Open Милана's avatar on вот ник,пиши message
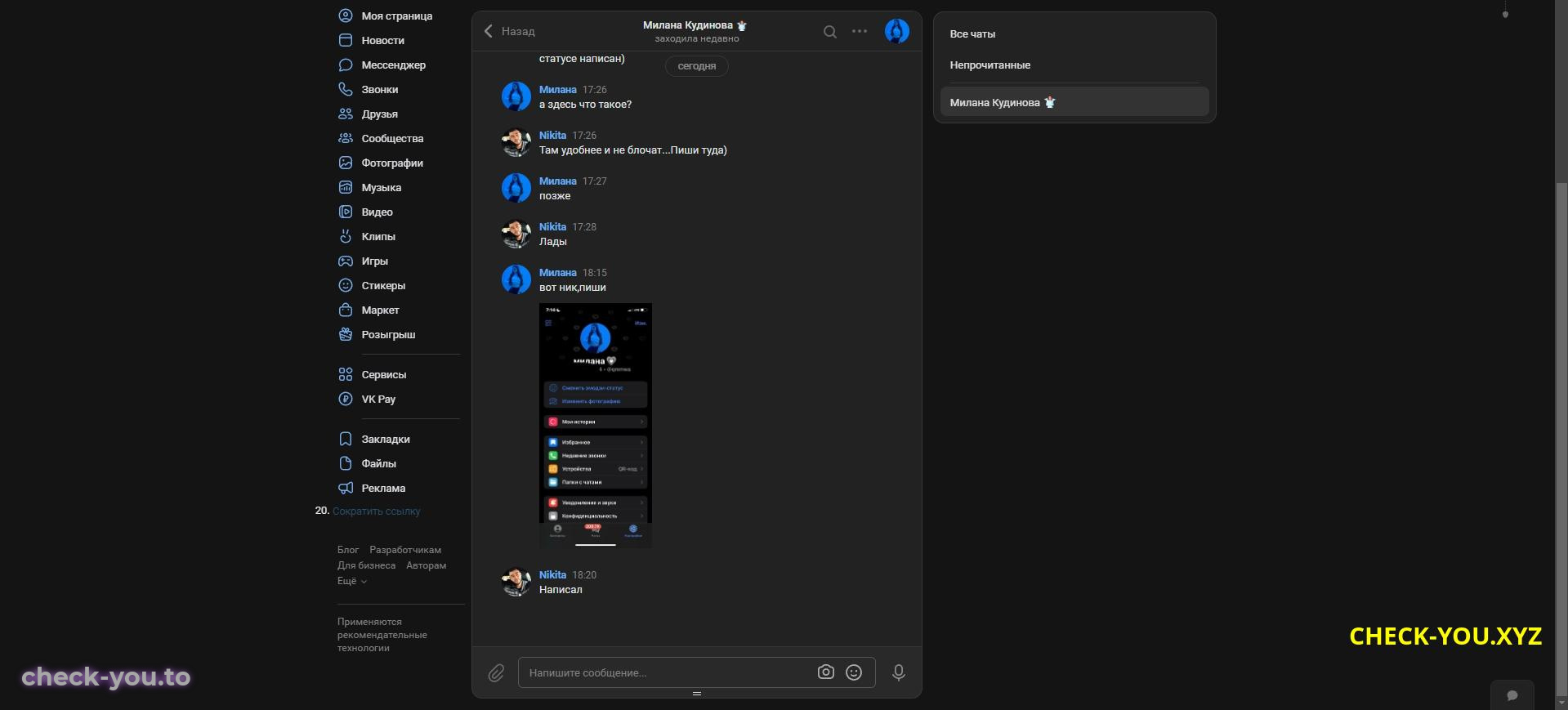1568x710 pixels. point(516,279)
